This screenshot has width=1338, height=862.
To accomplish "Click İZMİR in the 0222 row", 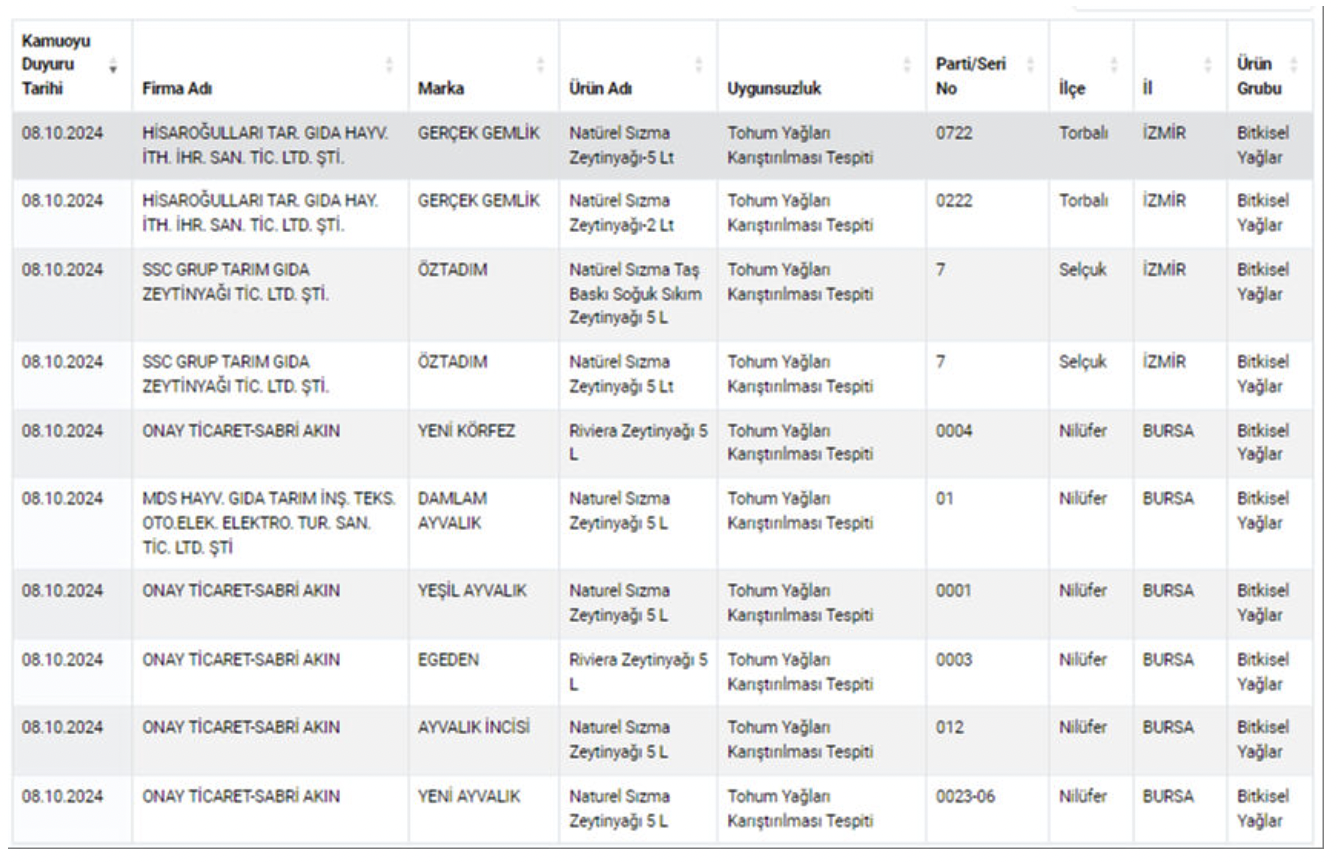I will [1164, 201].
